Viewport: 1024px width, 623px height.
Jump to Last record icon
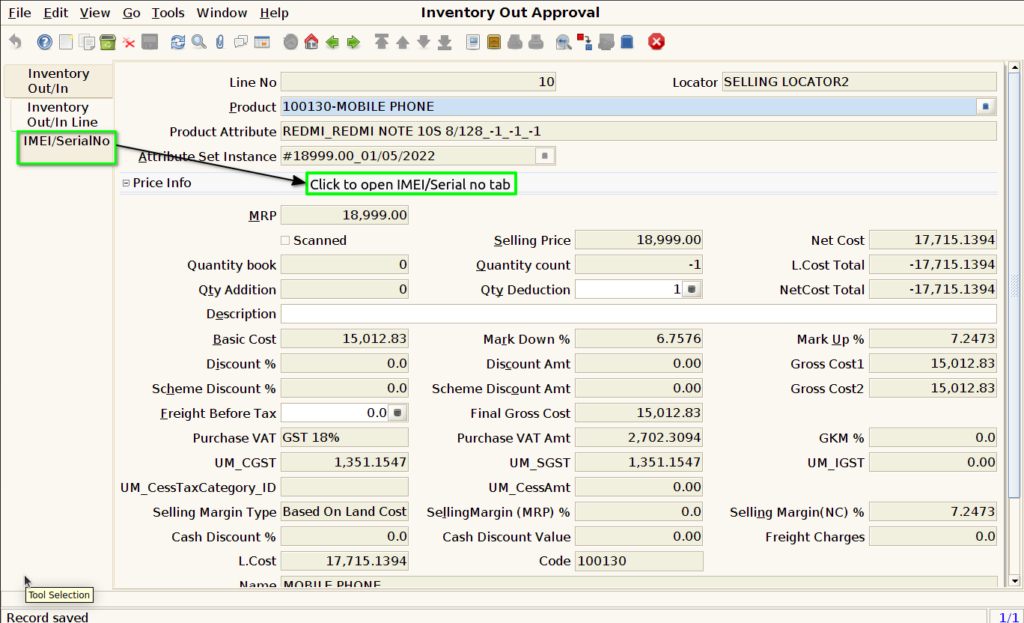tap(445, 42)
